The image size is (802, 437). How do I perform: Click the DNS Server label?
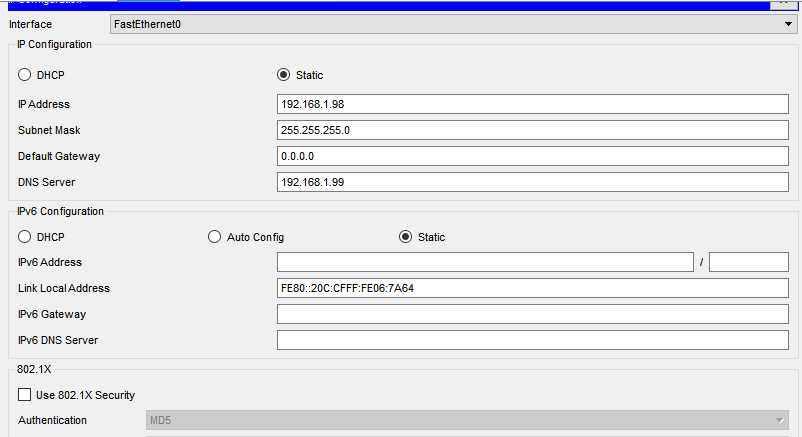click(47, 182)
